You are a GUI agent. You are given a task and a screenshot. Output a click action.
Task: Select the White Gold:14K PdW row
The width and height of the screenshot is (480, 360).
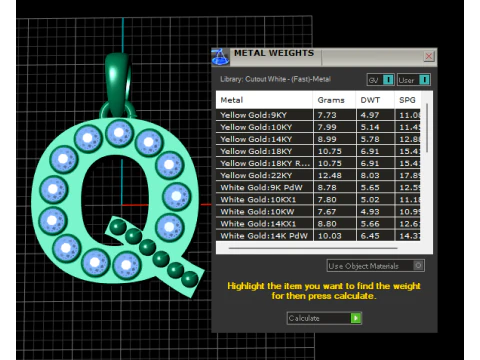(318, 235)
